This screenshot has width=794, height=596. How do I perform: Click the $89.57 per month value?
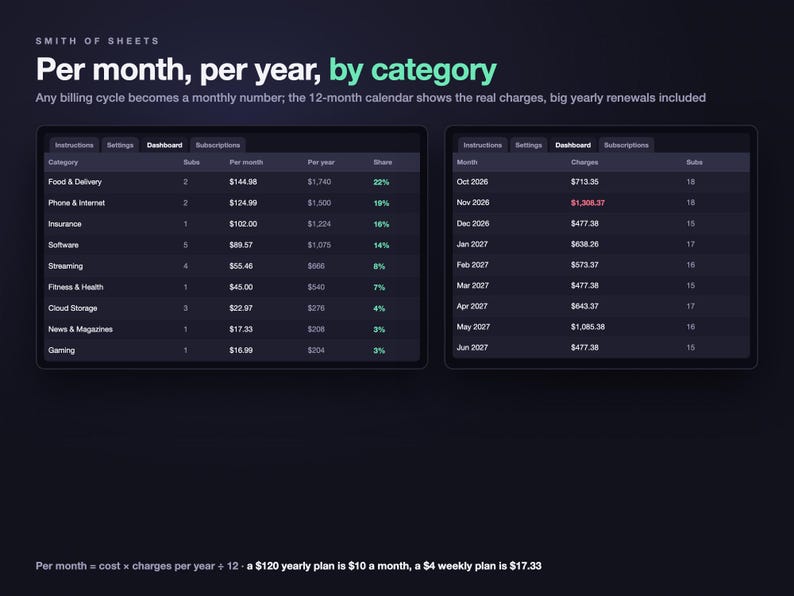[x=241, y=245]
